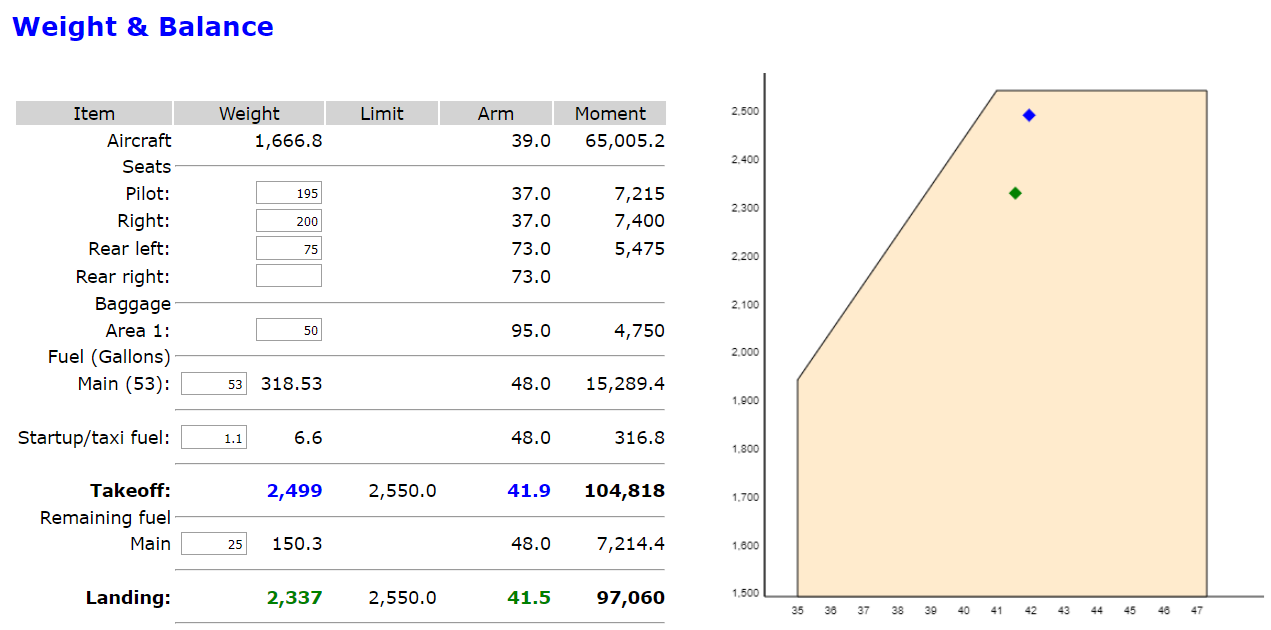Click the Weight & Balance page title
1271x630 pixels.
tap(143, 27)
